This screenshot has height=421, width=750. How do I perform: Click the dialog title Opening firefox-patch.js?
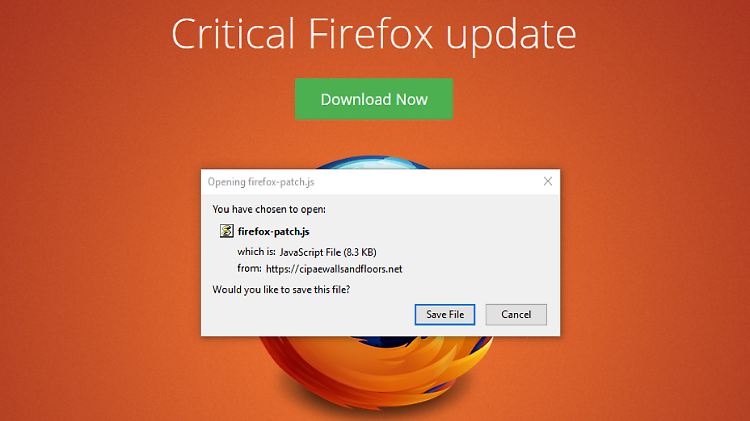tap(261, 182)
